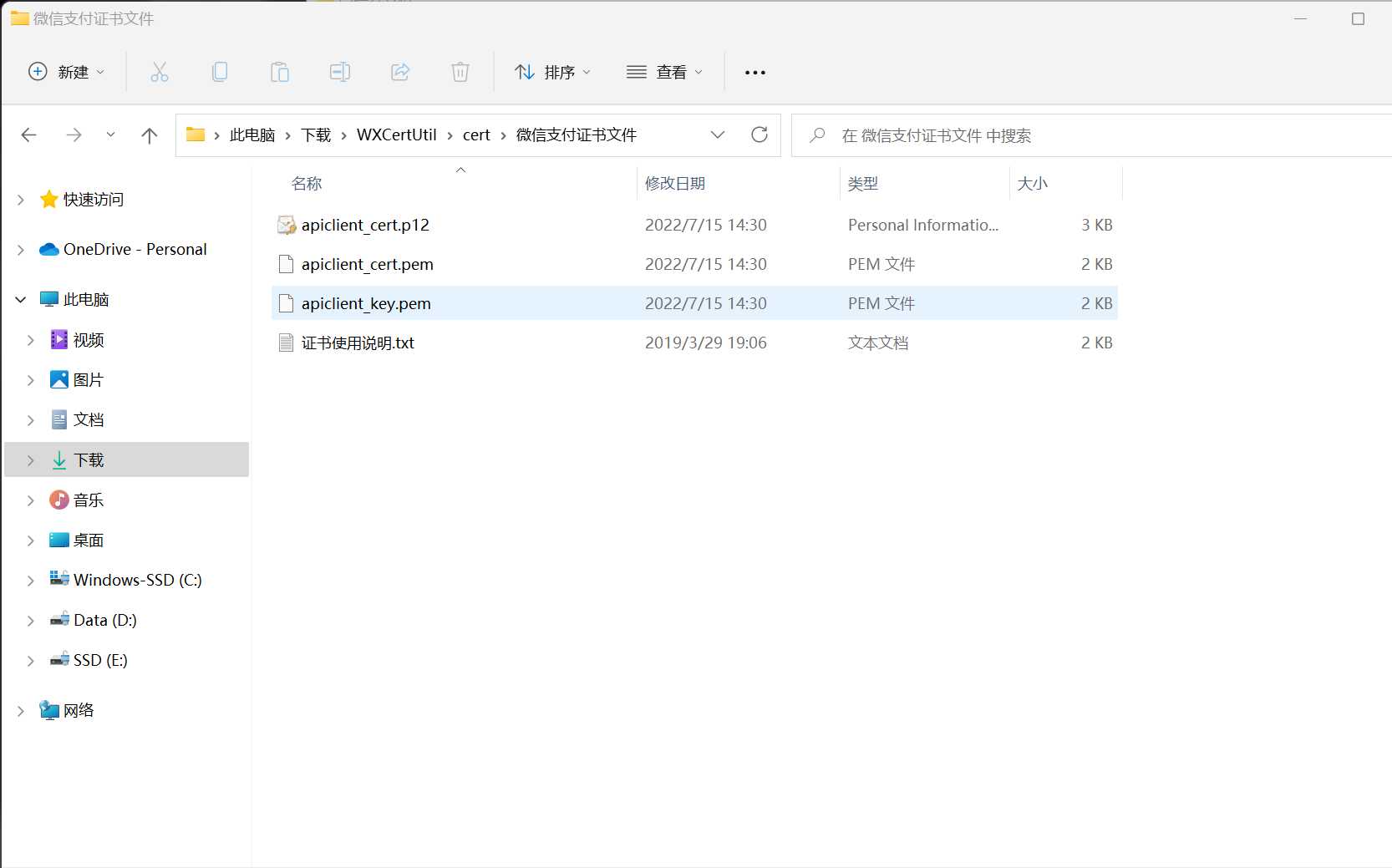Click the 下载 download arrow icon in sidebar

(x=59, y=459)
